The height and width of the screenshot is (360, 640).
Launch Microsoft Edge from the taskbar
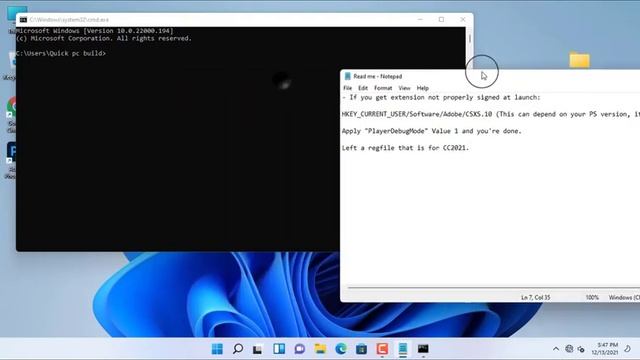341,349
